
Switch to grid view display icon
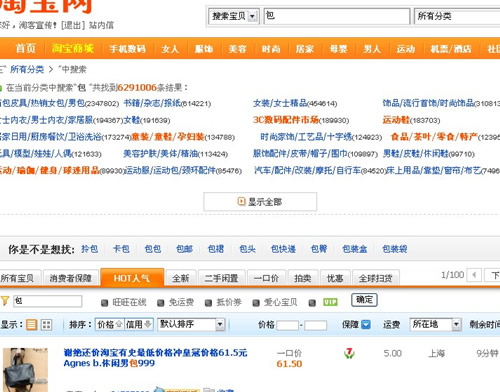pyautogui.click(x=46, y=324)
